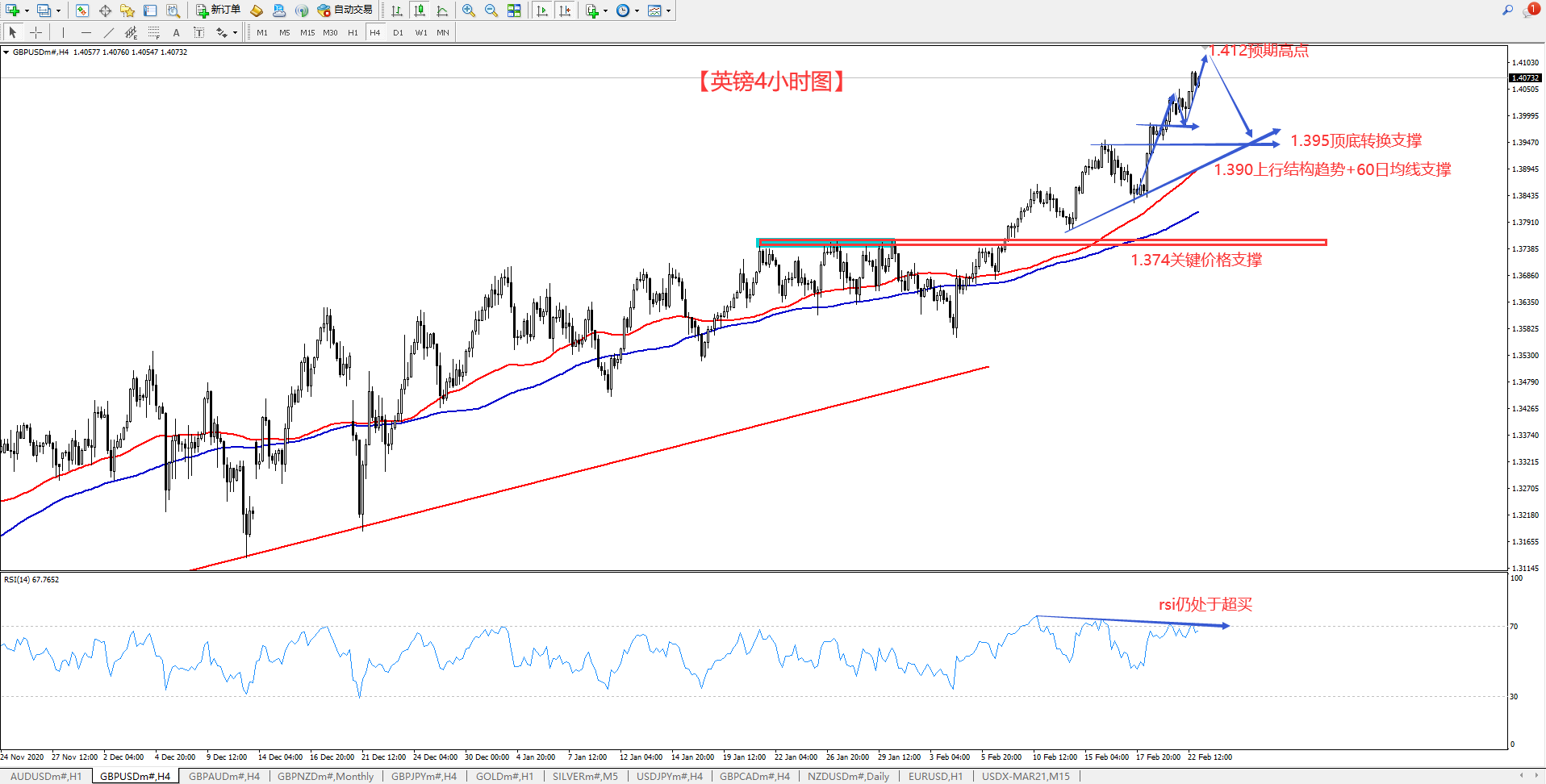Open the notification alert icon
This screenshot has height=784, width=1546.
[1531, 10]
